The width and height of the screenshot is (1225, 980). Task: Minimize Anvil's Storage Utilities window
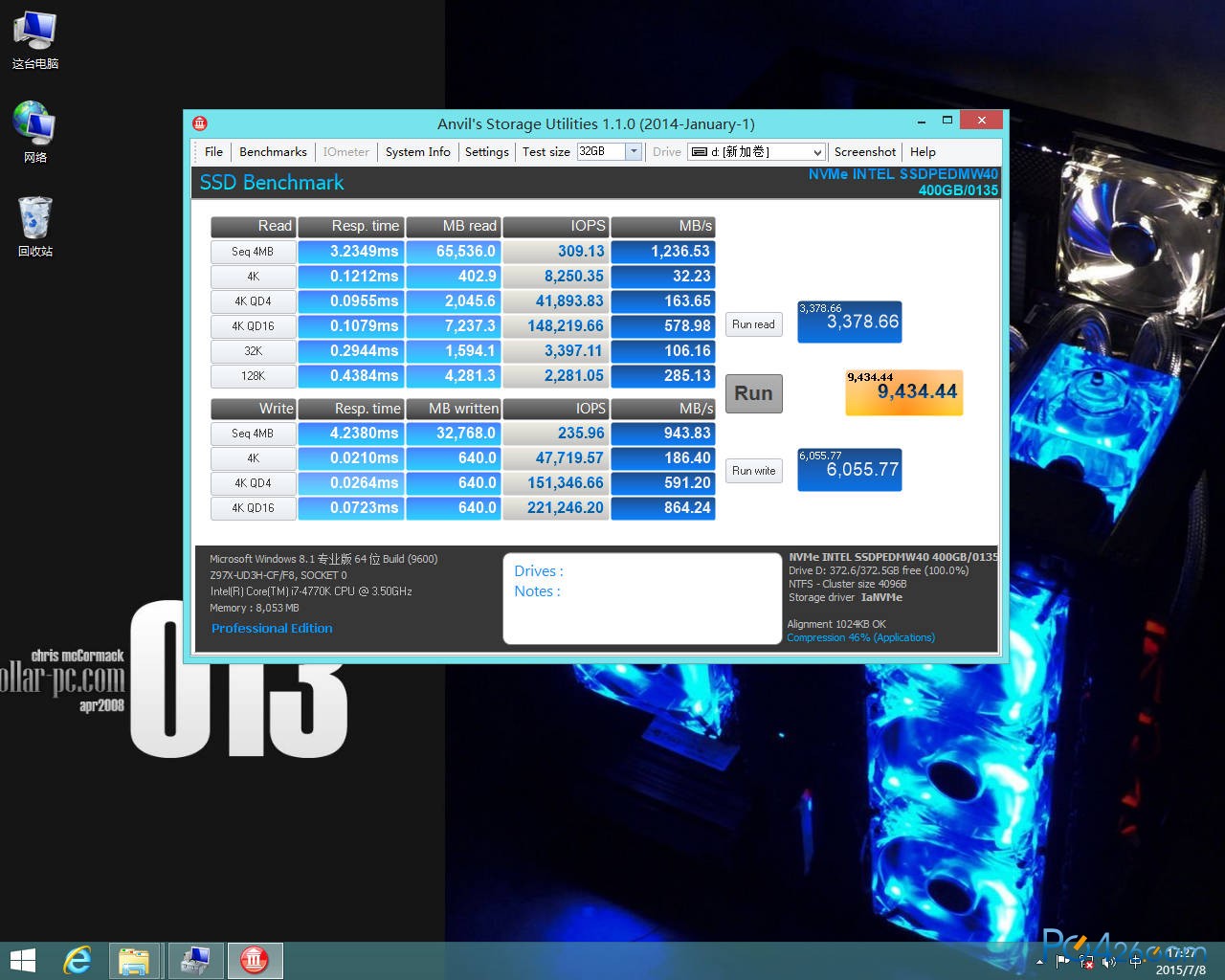(921, 122)
